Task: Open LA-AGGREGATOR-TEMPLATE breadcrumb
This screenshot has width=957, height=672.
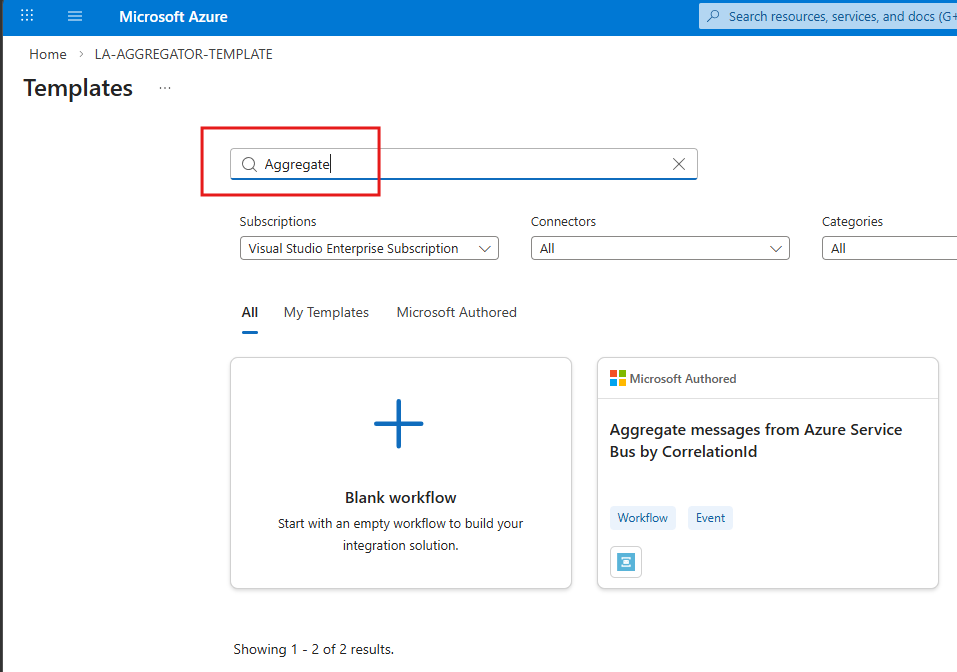Action: click(184, 54)
